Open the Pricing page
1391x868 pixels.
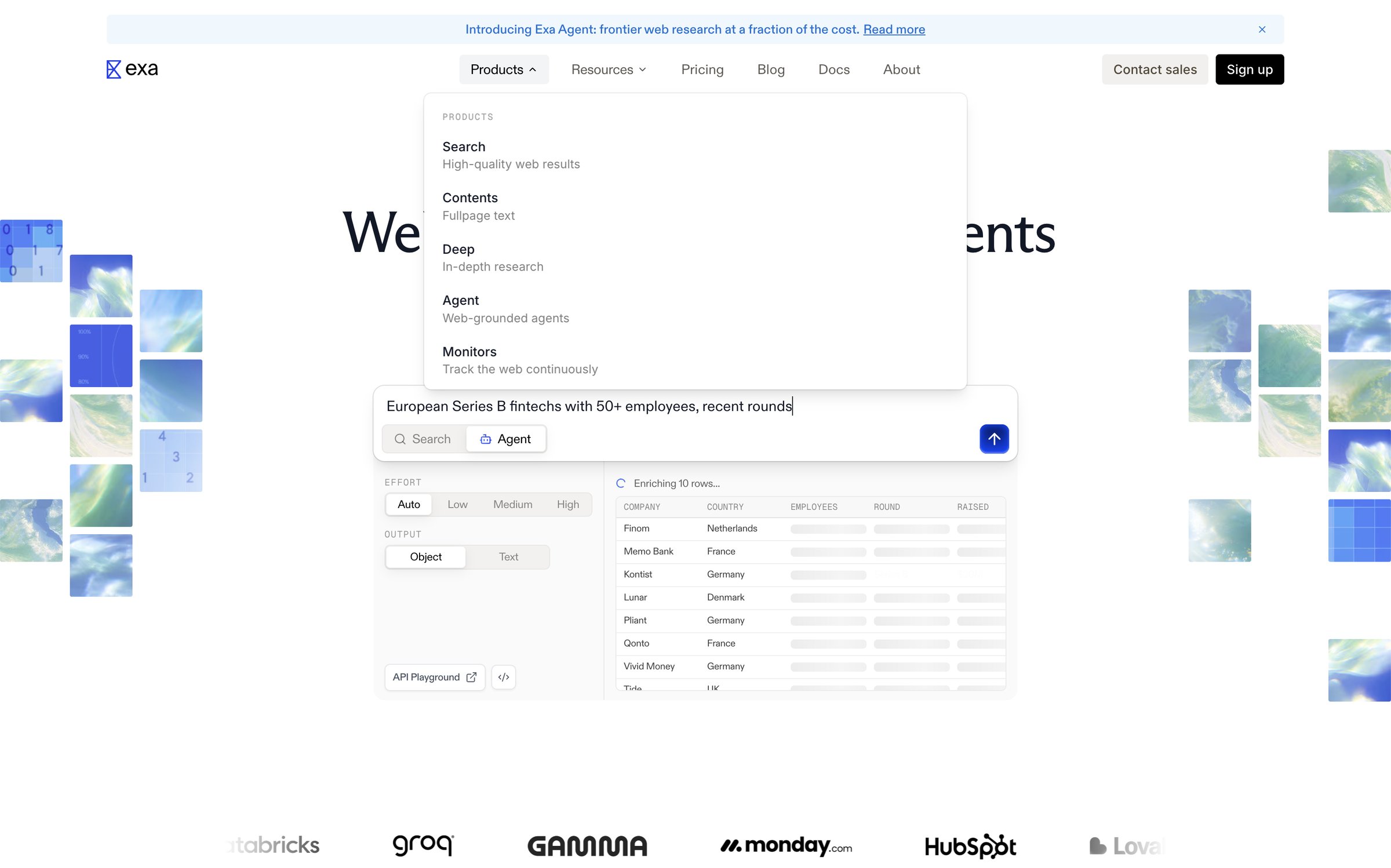coord(702,70)
